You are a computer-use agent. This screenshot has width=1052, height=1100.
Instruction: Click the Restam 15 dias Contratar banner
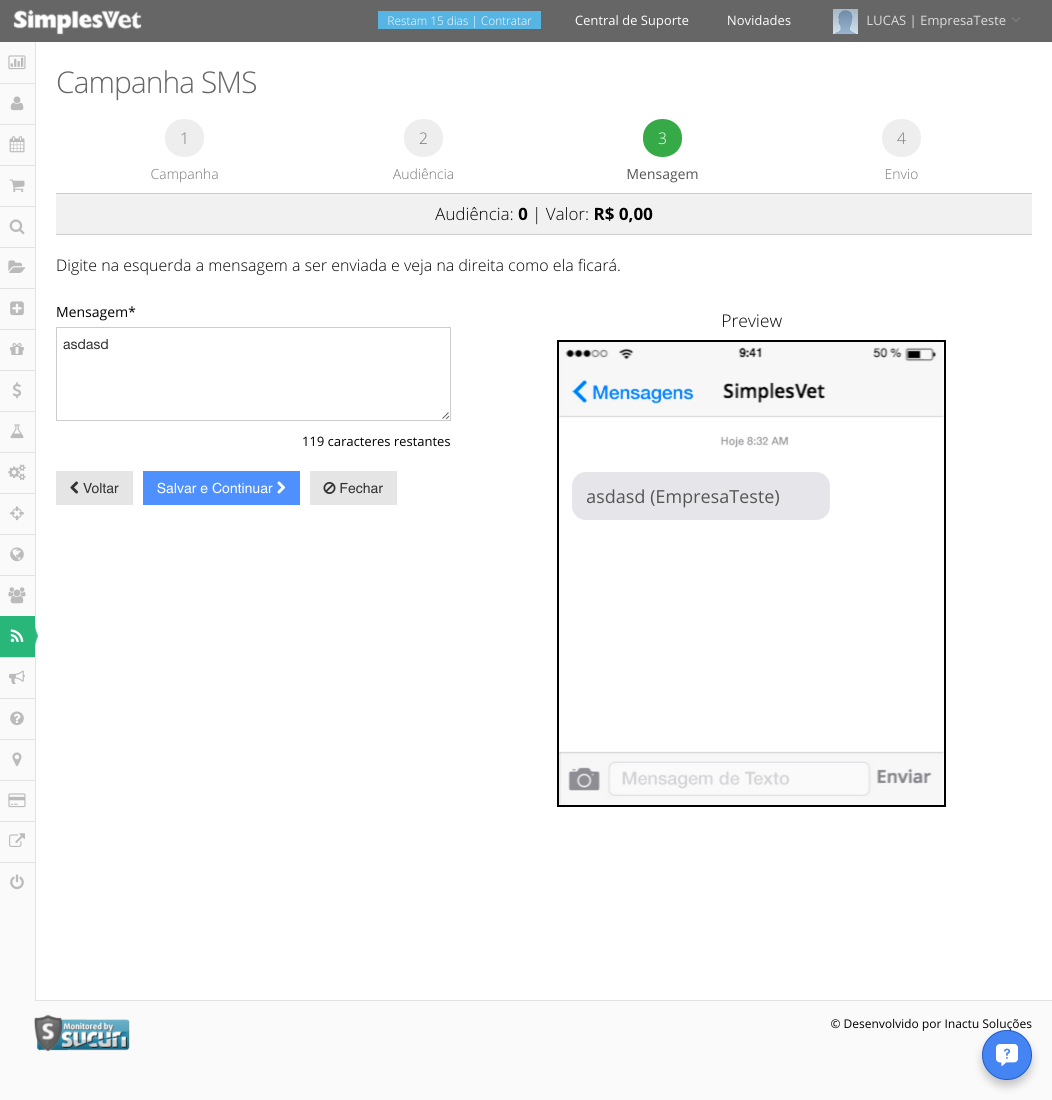pos(459,20)
